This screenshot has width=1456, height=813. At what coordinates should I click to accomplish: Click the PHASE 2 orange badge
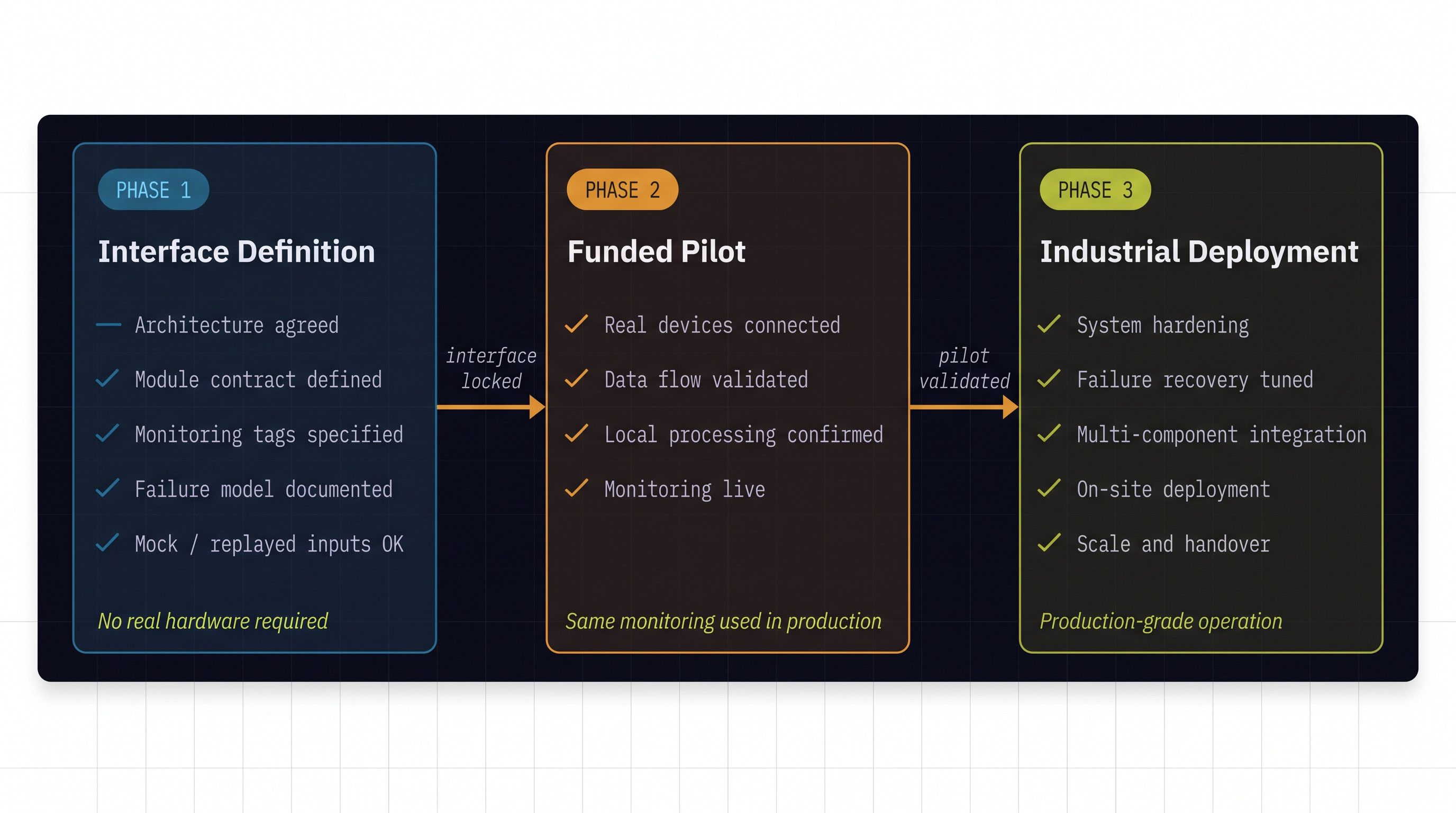click(622, 189)
